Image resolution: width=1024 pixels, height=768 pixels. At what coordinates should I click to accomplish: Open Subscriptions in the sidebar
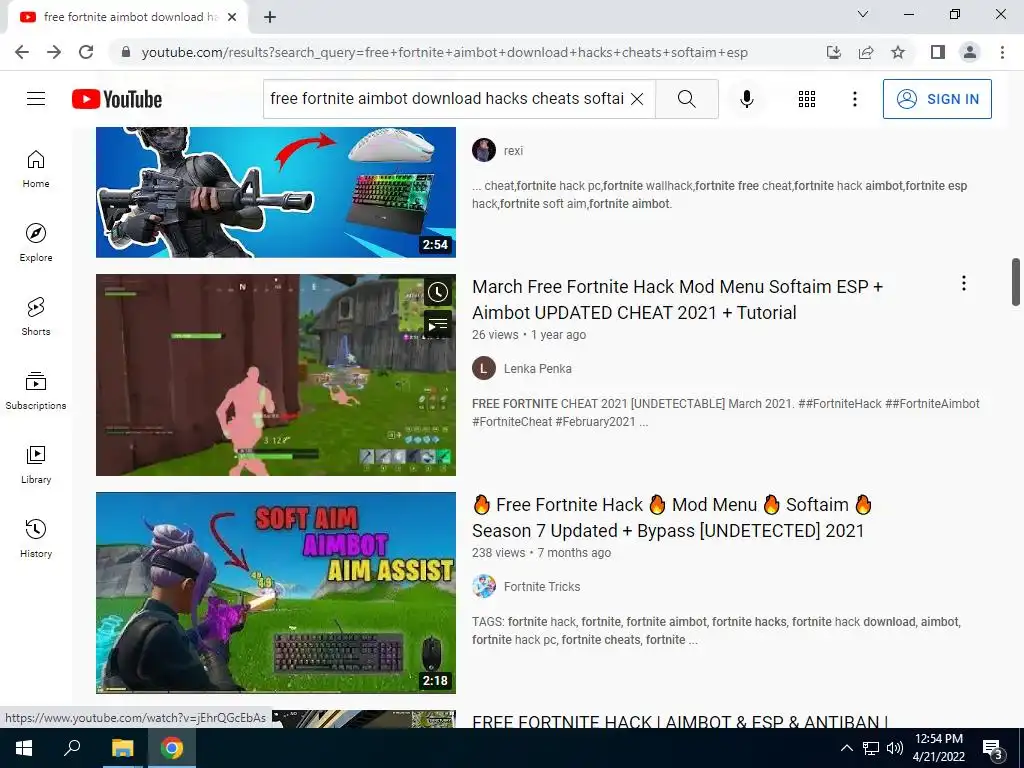click(36, 391)
